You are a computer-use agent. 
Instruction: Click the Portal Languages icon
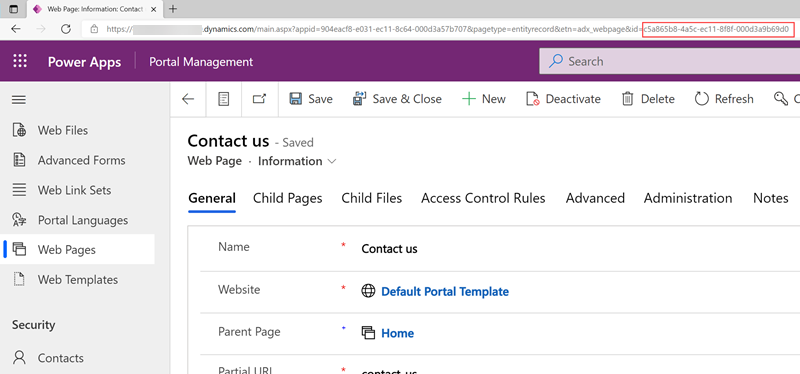(x=19, y=220)
